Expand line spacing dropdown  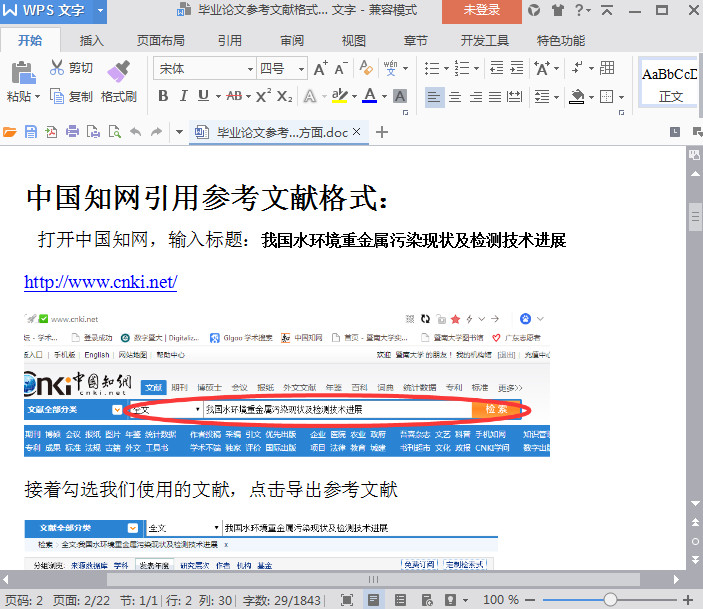(x=556, y=97)
